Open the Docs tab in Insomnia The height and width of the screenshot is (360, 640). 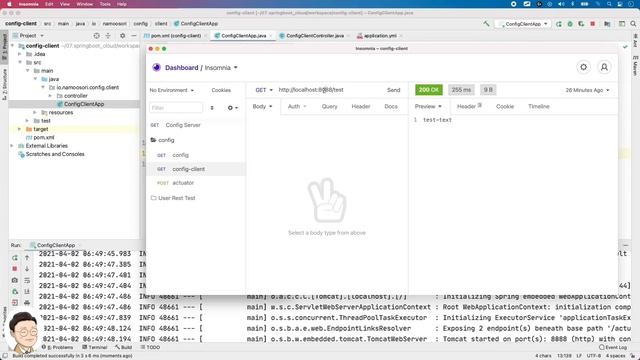click(x=391, y=107)
